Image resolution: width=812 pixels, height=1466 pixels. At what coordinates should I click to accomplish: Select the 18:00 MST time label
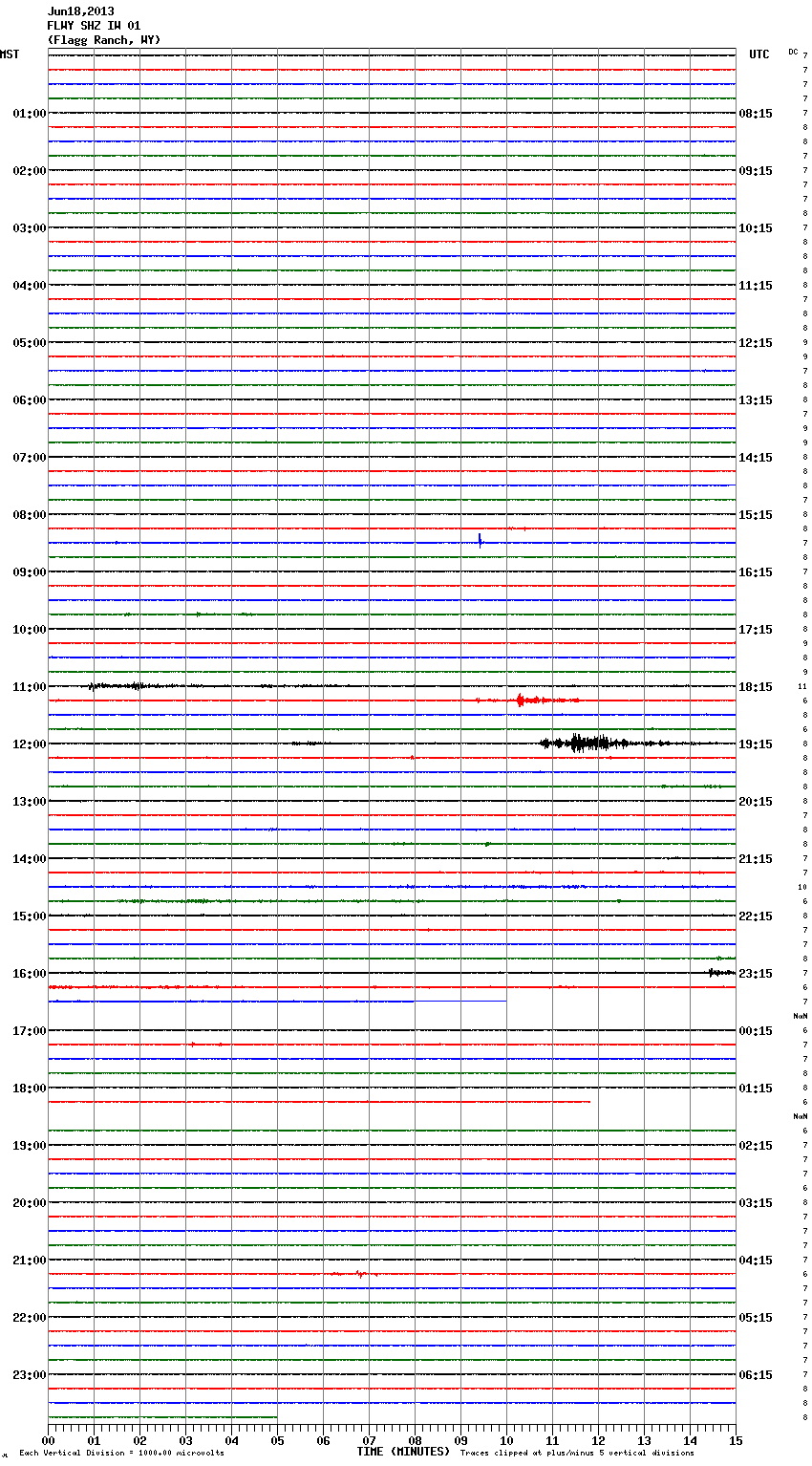[29, 1089]
